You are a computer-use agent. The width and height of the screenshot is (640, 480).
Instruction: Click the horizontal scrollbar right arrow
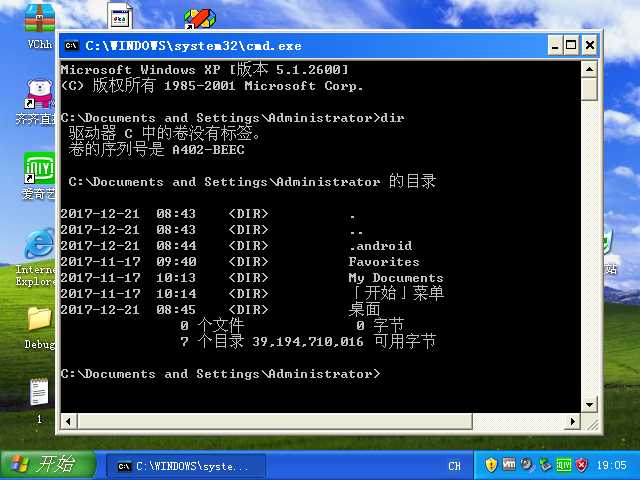coord(573,421)
